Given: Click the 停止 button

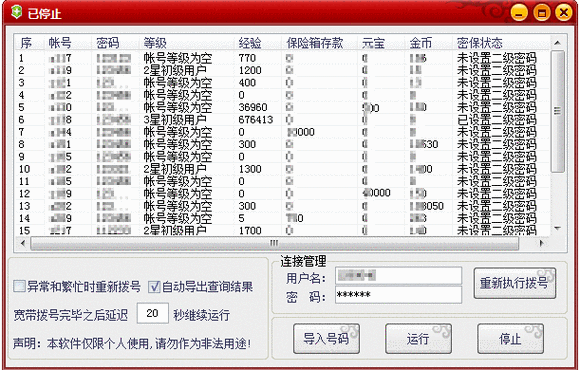Looking at the screenshot, I should [x=510, y=339].
